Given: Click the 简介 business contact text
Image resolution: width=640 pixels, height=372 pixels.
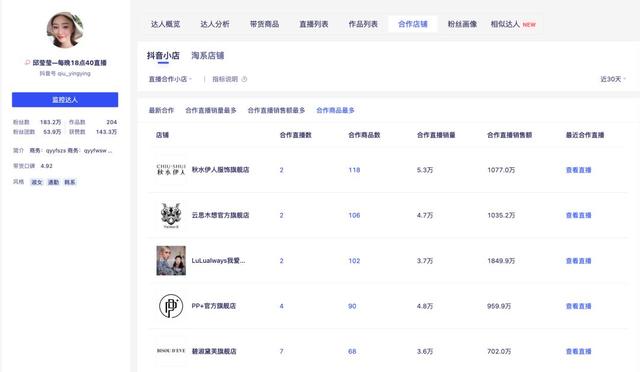Looking at the screenshot, I should point(71,150).
